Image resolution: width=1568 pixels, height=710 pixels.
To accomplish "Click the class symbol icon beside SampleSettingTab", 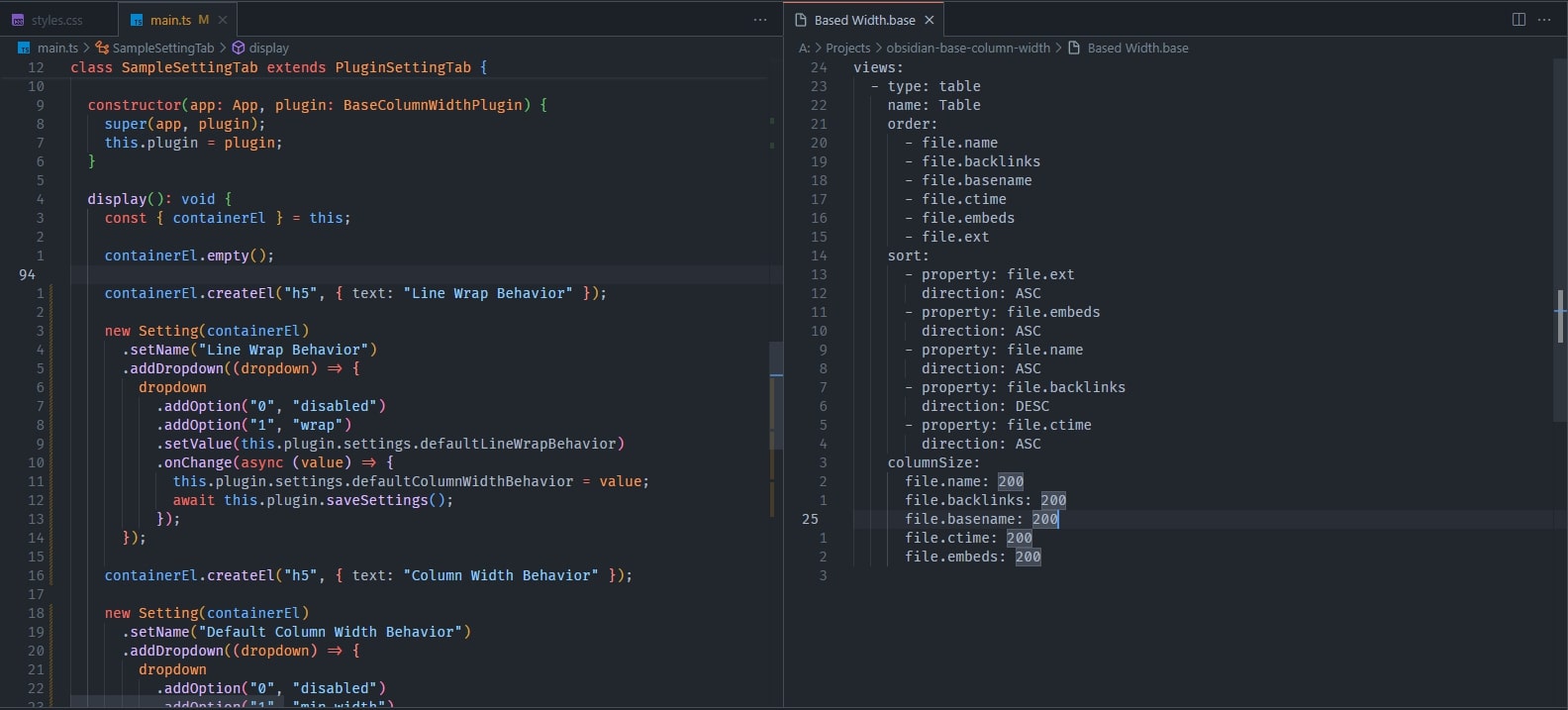I will pos(102,48).
